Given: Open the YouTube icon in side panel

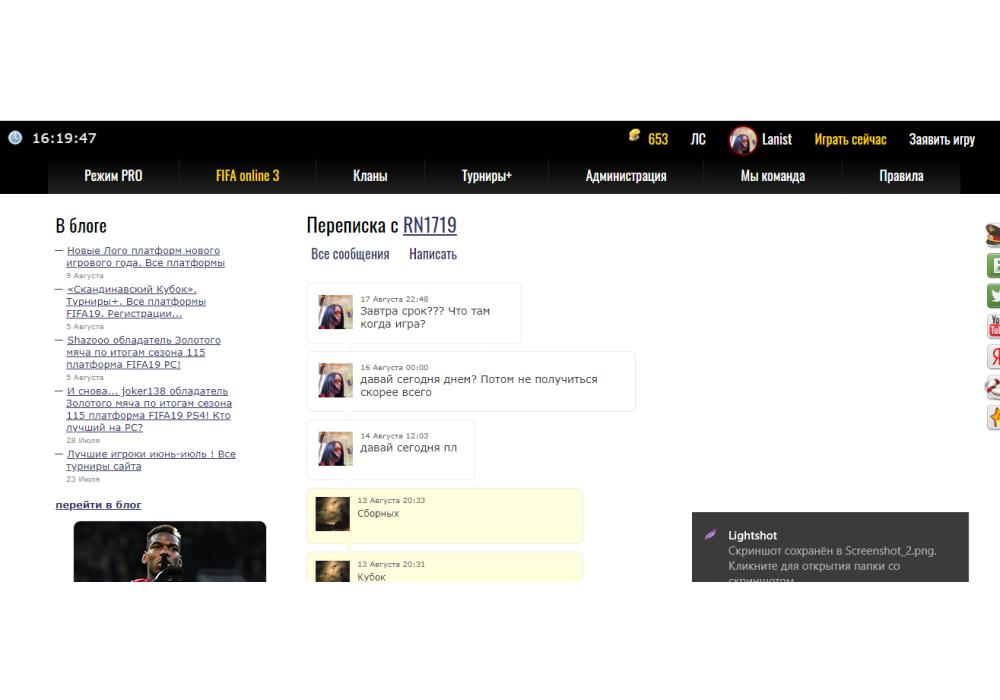Looking at the screenshot, I should click(993, 325).
